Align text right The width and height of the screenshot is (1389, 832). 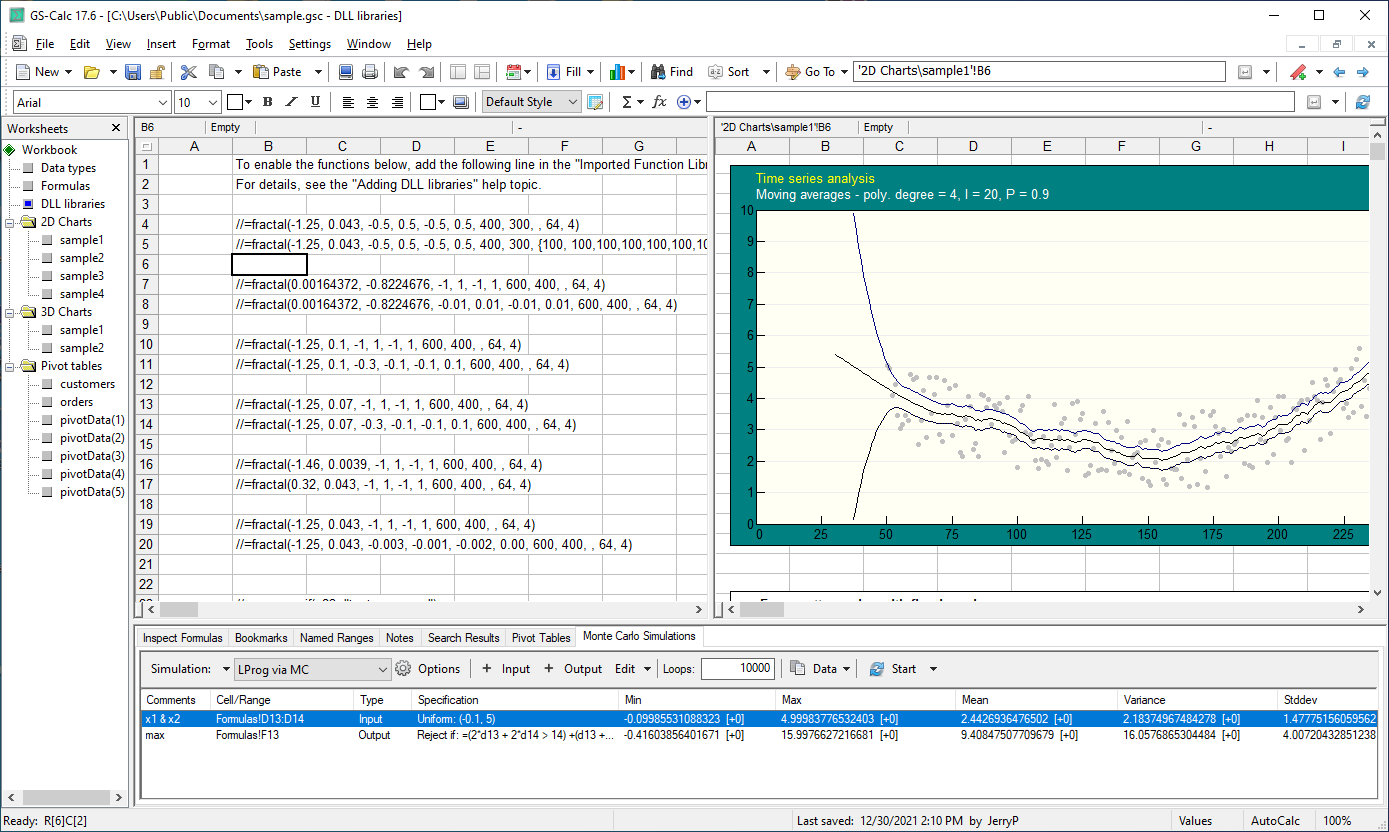(x=397, y=102)
